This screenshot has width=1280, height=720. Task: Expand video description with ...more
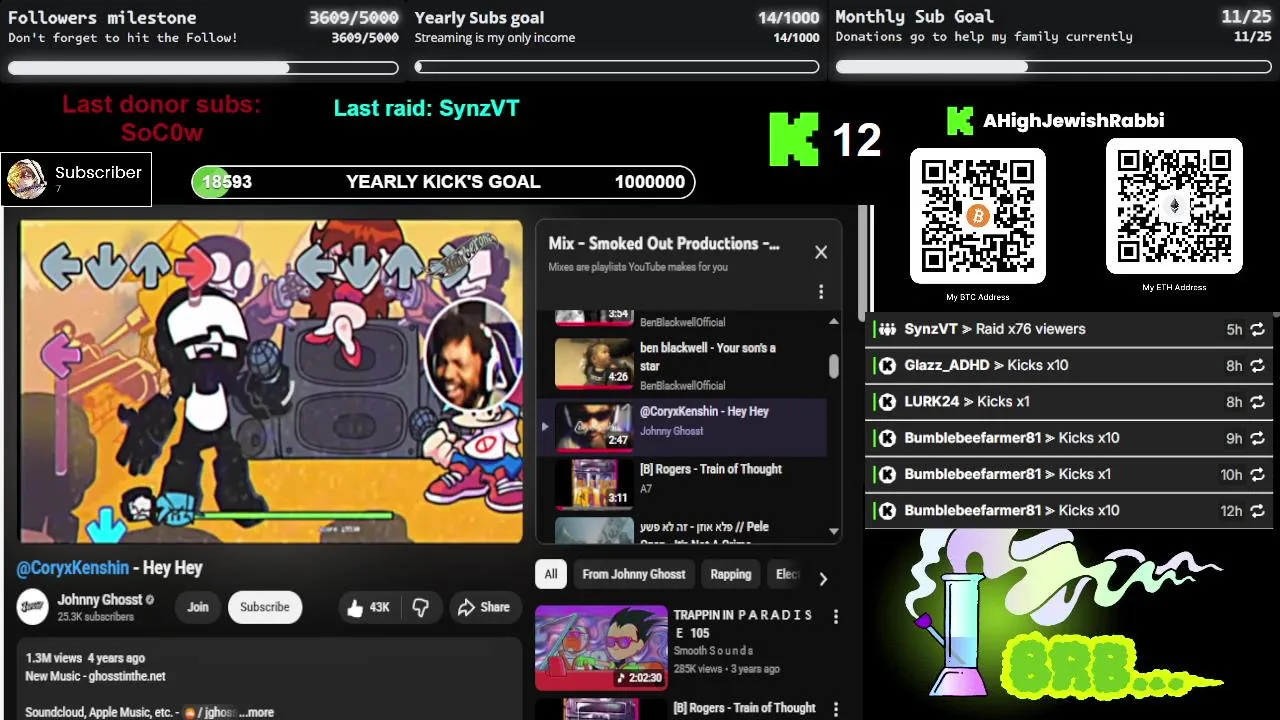click(256, 712)
